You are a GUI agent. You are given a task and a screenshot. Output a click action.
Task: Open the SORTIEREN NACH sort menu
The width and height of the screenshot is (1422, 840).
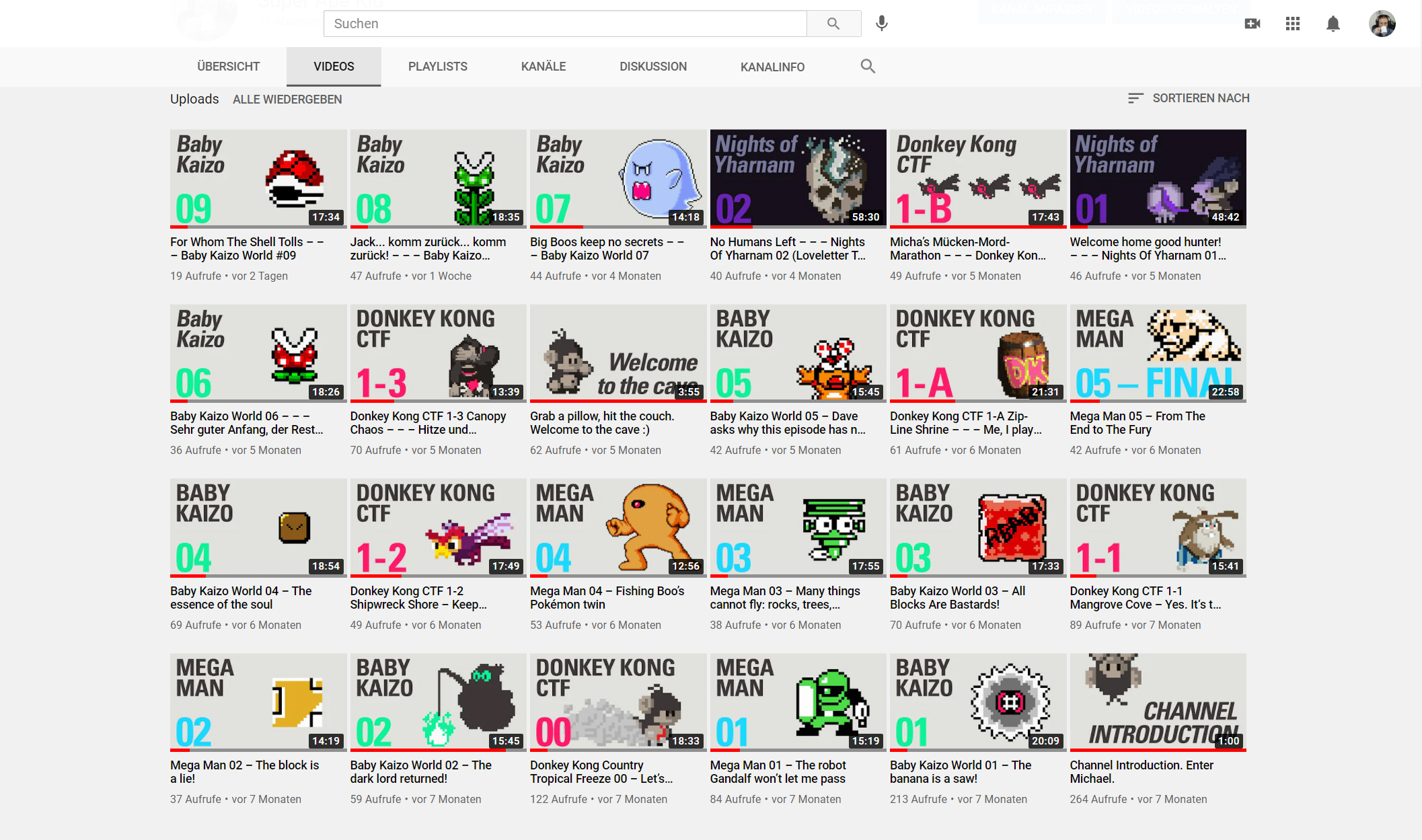[x=1189, y=98]
